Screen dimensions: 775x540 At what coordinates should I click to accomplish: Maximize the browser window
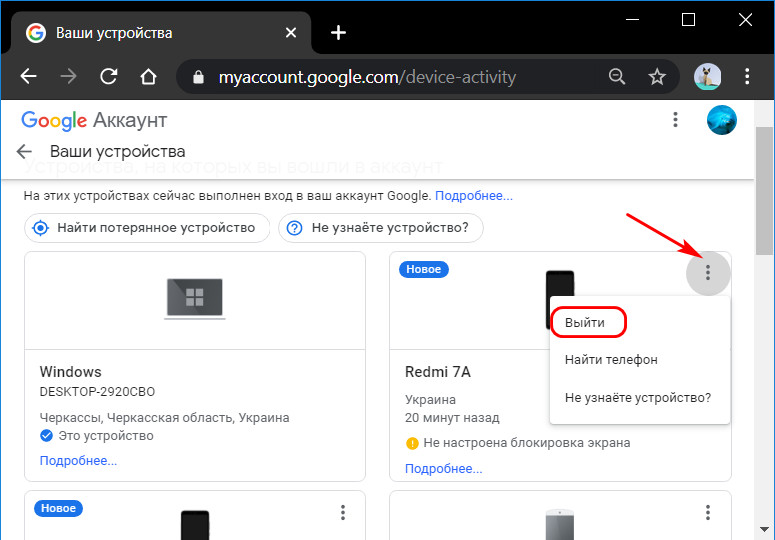click(688, 20)
